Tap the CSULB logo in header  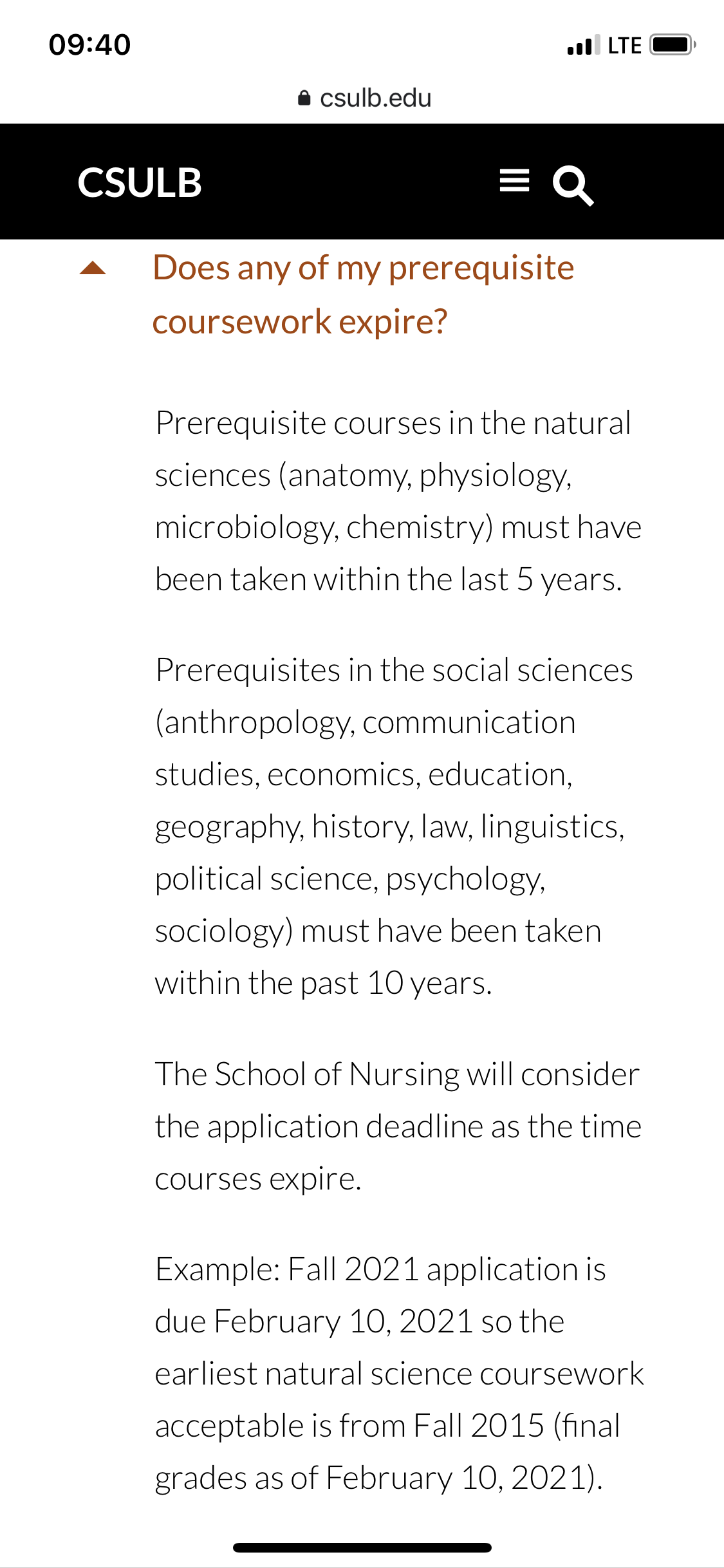pyautogui.click(x=140, y=182)
